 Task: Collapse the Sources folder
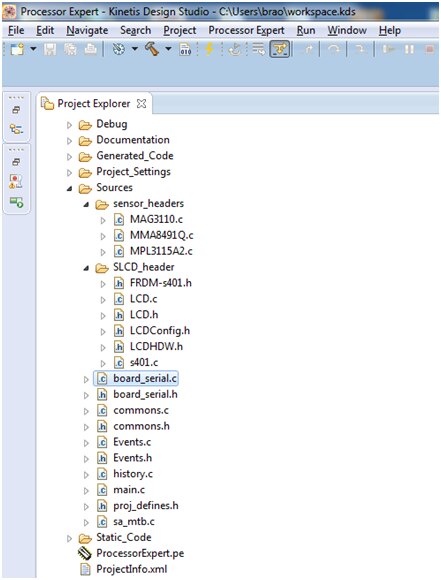coord(69,189)
